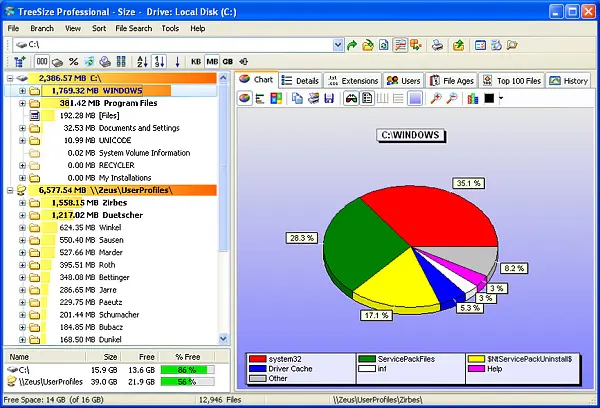Viewport: 600px width, 408px height.
Task: Click the black chart color swatch
Action: pos(489,98)
